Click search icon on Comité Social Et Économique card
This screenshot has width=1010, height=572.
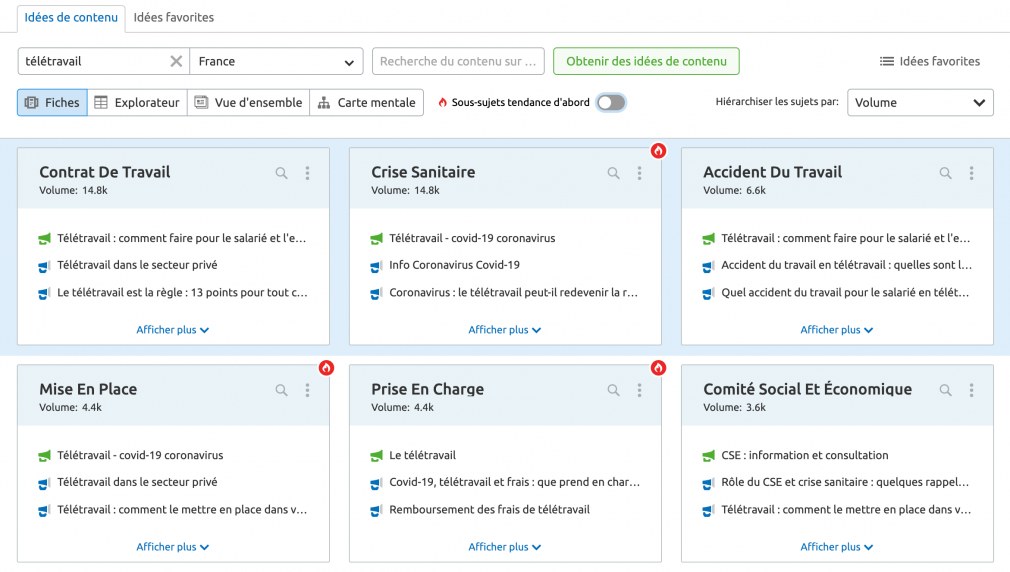pos(946,390)
